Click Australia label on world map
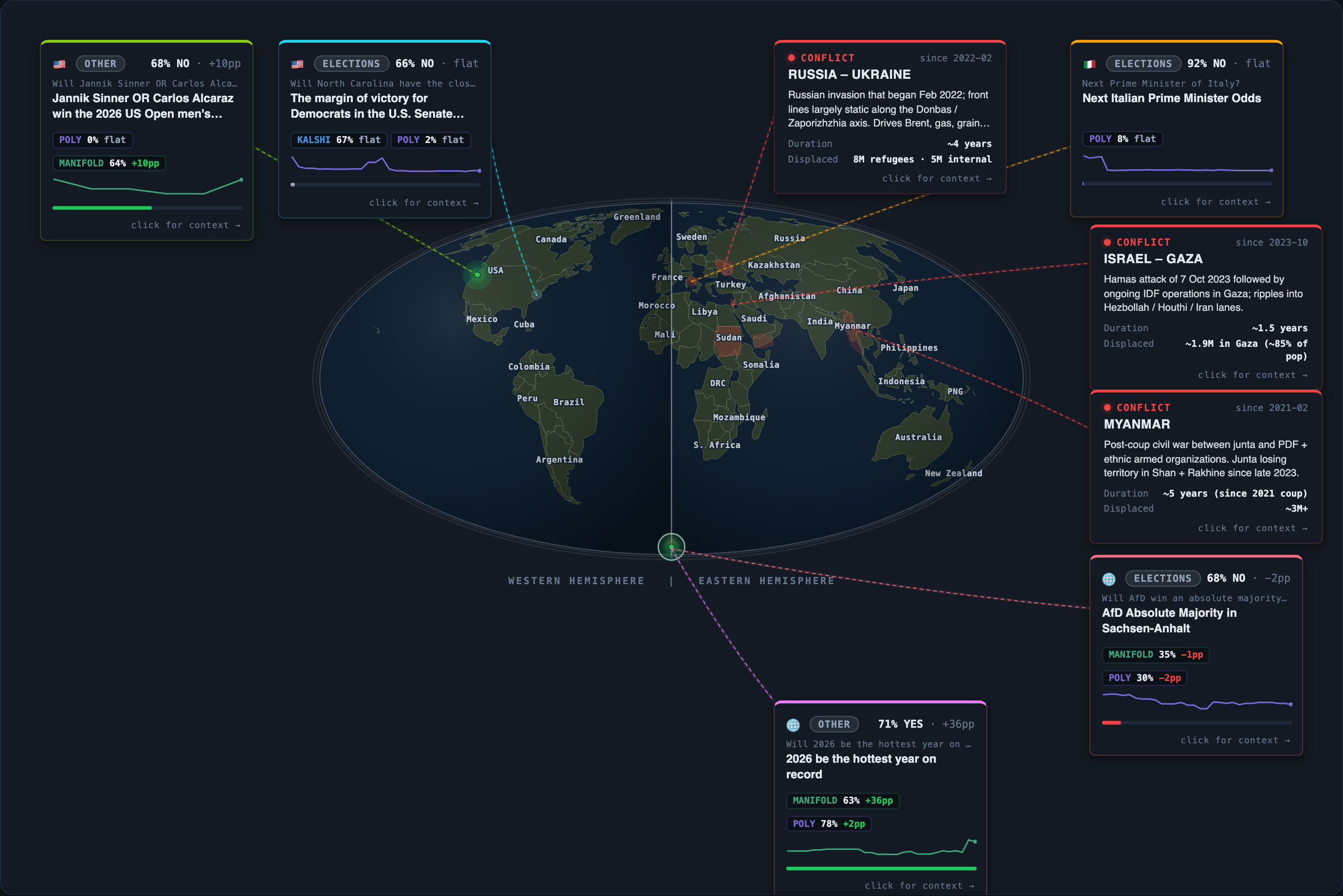The height and width of the screenshot is (896, 1343). pyautogui.click(x=918, y=437)
